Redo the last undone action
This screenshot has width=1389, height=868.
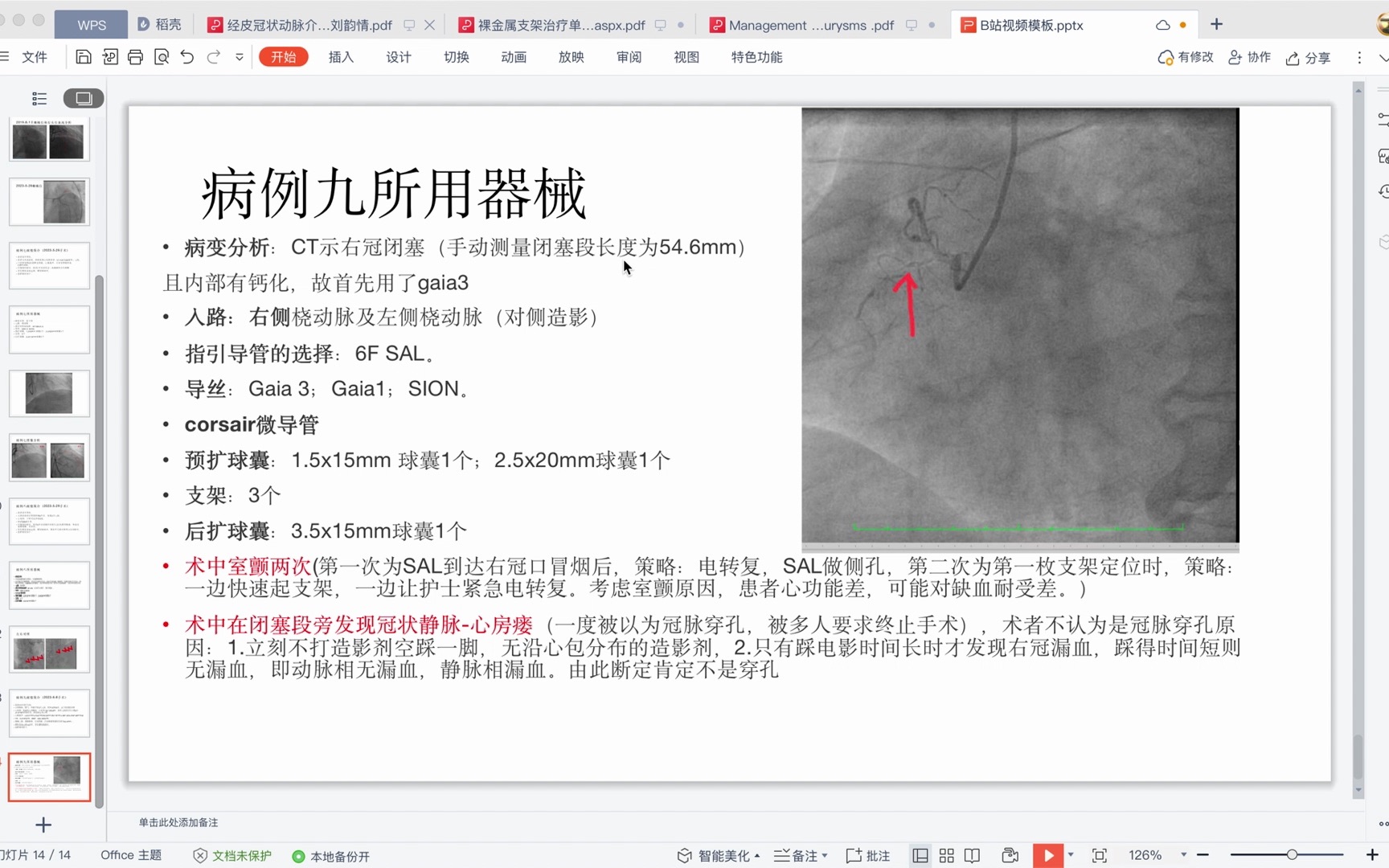tap(214, 57)
